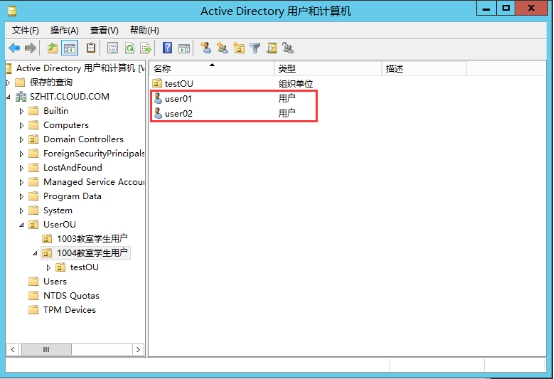Screen dimensions: 554x379
Task: Expand the Program Data node arrow
Action: coord(22,196)
